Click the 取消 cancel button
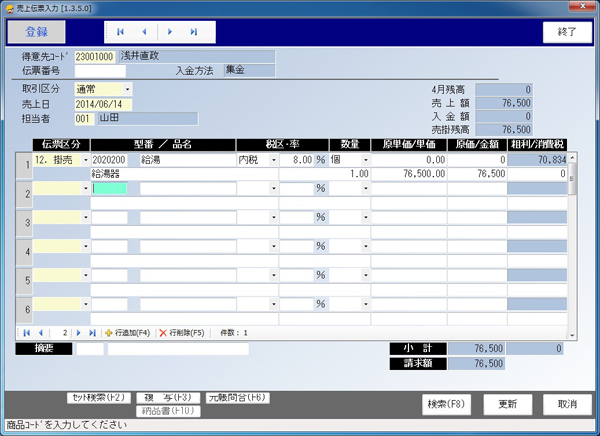Image resolution: width=600 pixels, height=436 pixels. click(x=567, y=404)
